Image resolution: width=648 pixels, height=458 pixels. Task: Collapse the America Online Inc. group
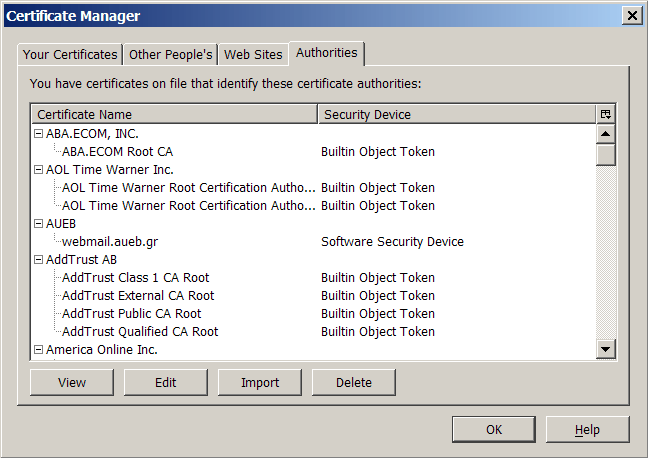click(38, 350)
